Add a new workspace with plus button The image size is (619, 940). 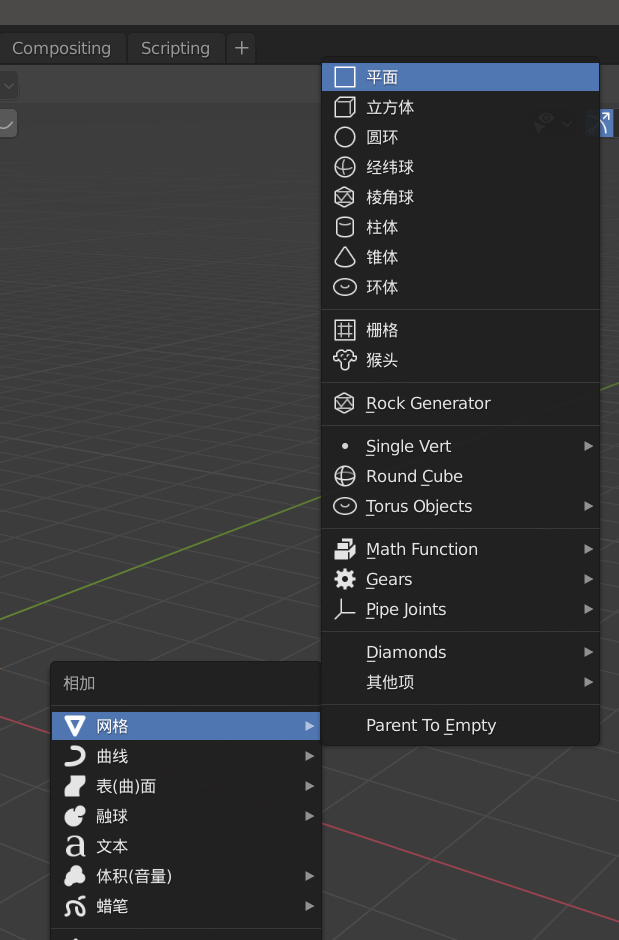(x=241, y=49)
